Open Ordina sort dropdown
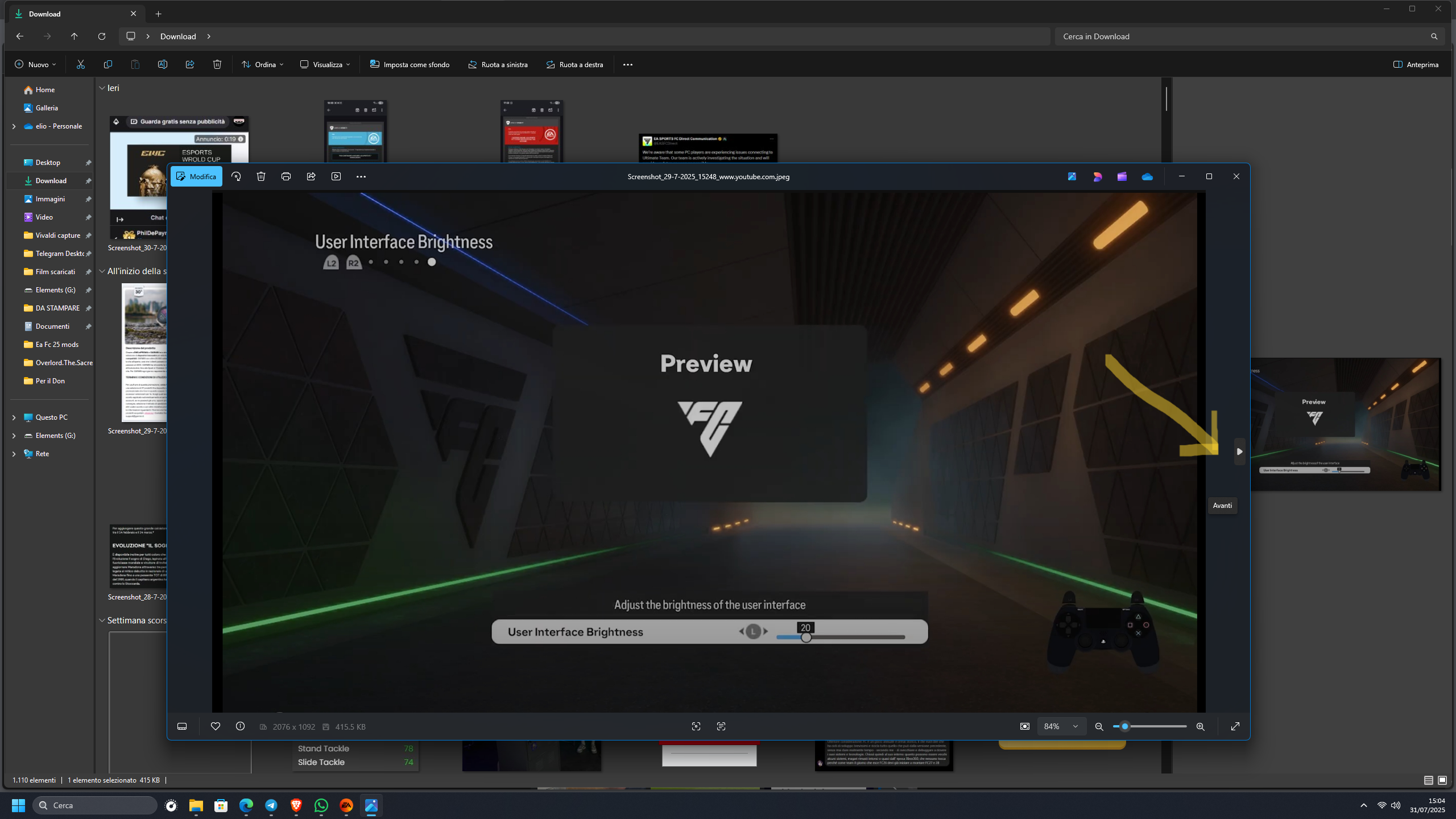Screen dimensions: 1456x819 click(x=263, y=64)
